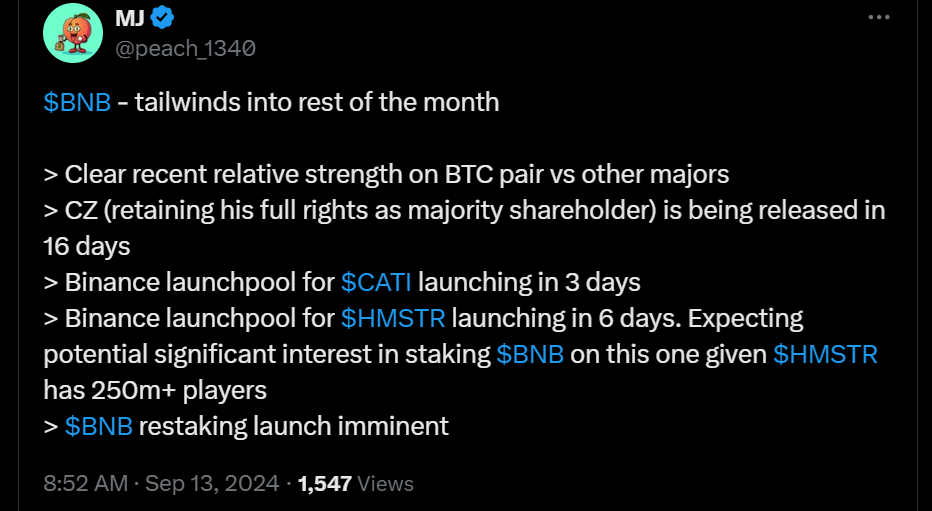The width and height of the screenshot is (932, 511).
Task: Click the 'tailwinds into rest of the month' text
Action: (x=317, y=102)
